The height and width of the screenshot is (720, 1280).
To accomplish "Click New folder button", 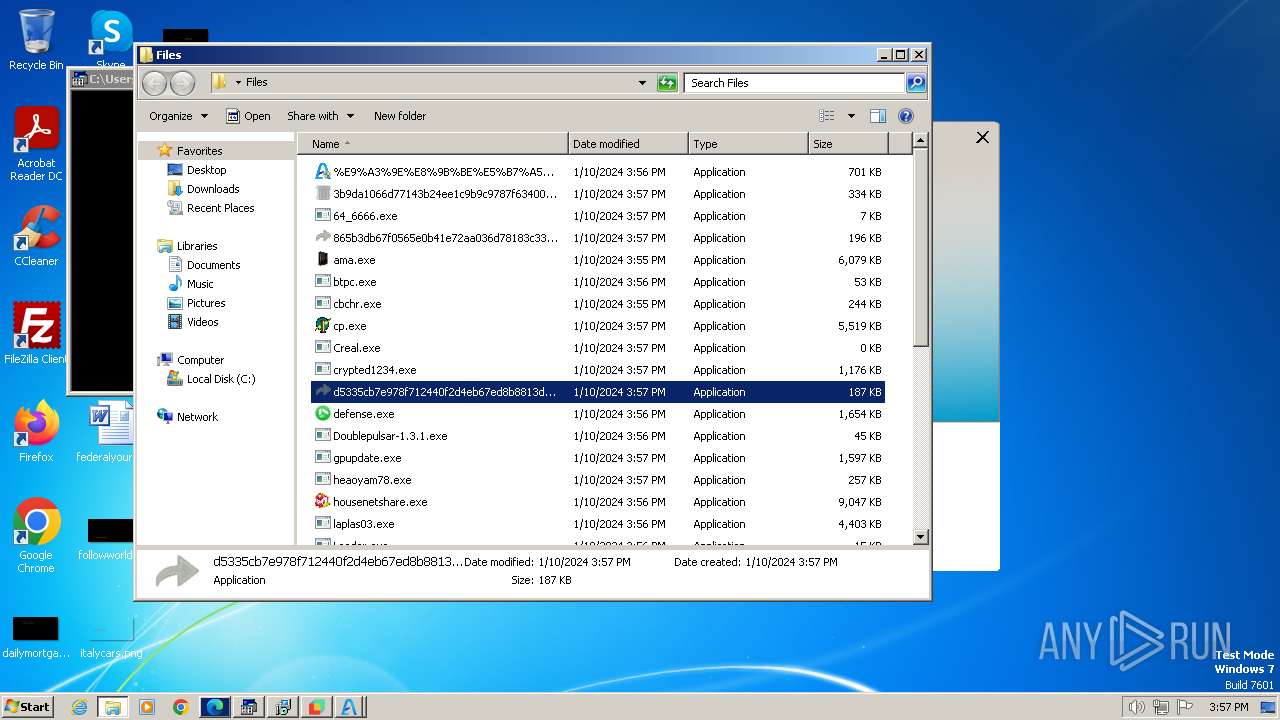I will pos(400,116).
